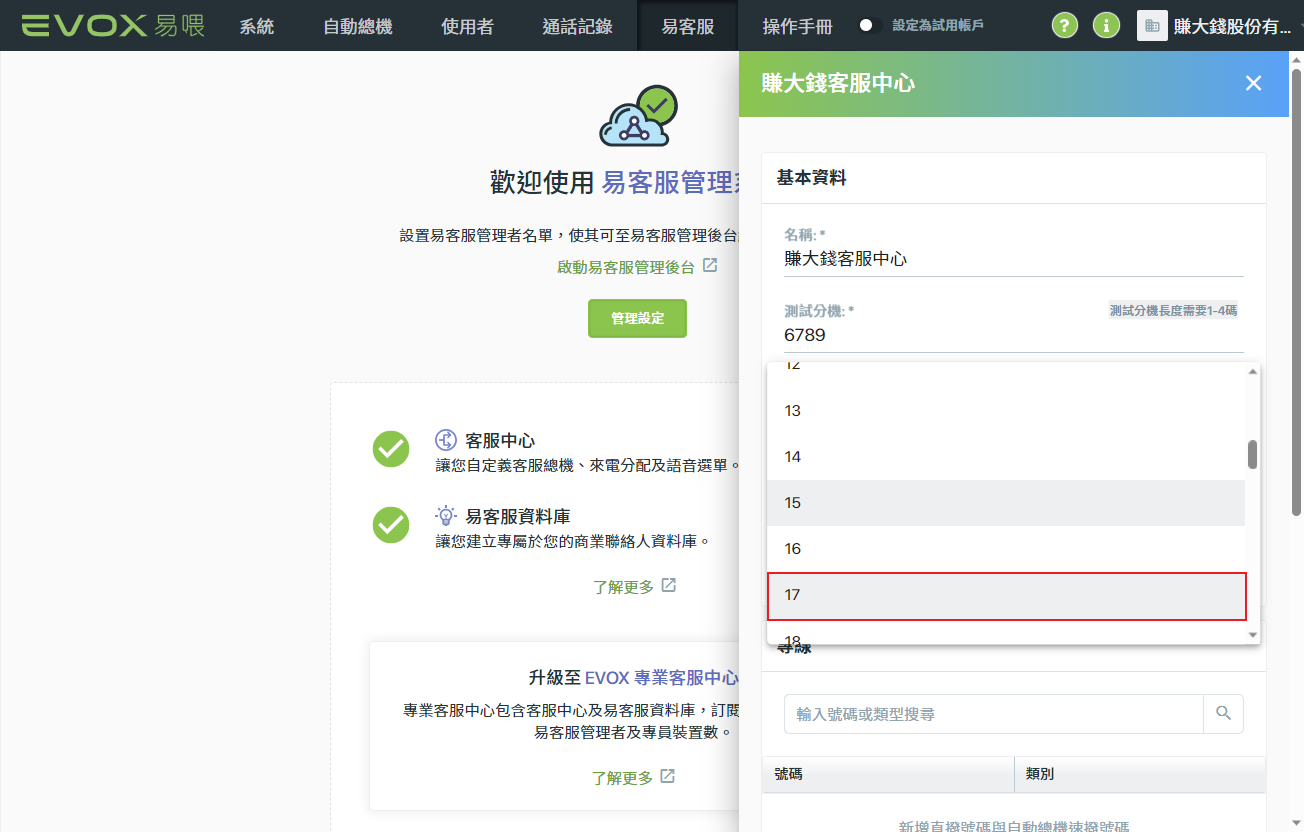Screen dimensions: 1304x832
Task: Click the external link icon beside the first 了解更多
Action: [x=669, y=585]
